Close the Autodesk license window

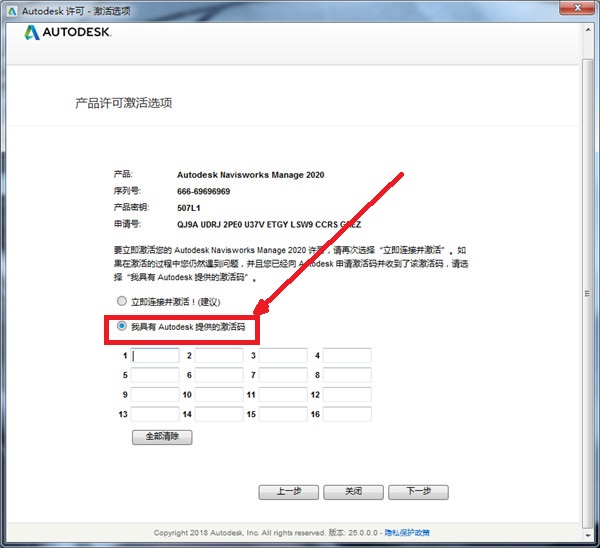click(578, 8)
